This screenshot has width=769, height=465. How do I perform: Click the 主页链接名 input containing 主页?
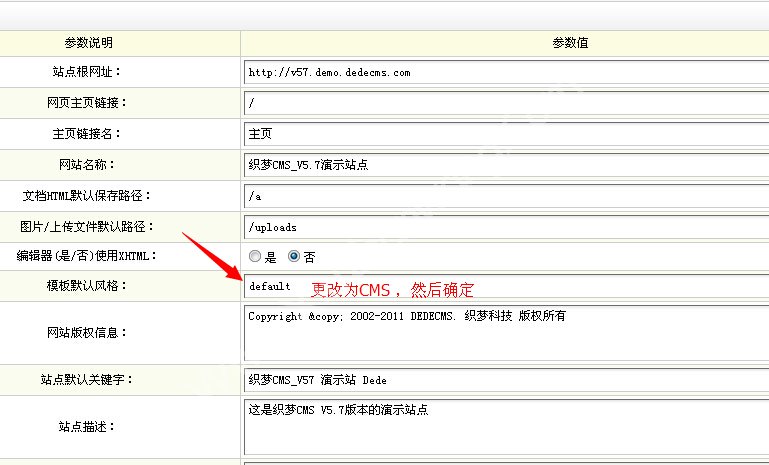coord(505,133)
